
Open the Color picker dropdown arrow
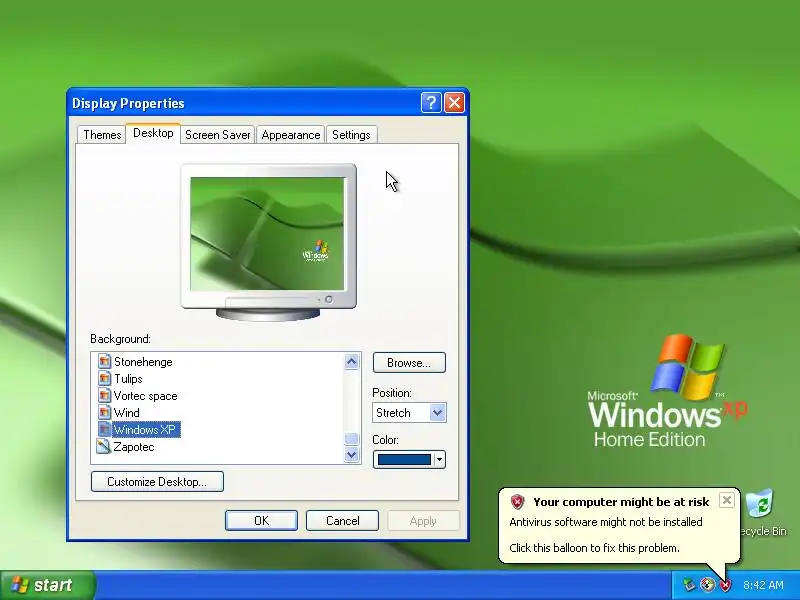coord(439,460)
